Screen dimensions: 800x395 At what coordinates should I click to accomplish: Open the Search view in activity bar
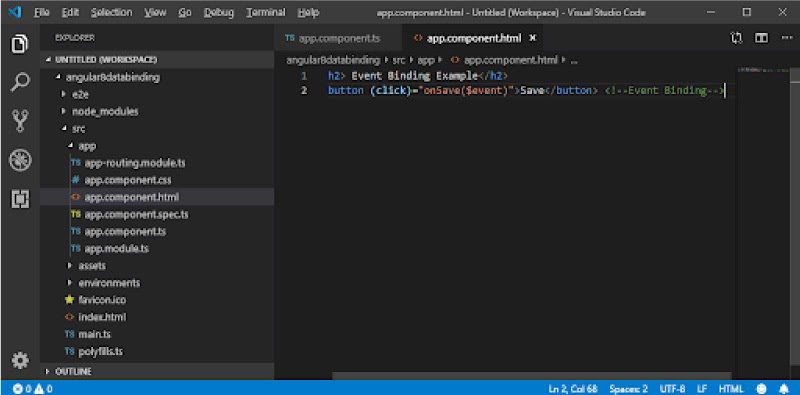click(x=20, y=82)
